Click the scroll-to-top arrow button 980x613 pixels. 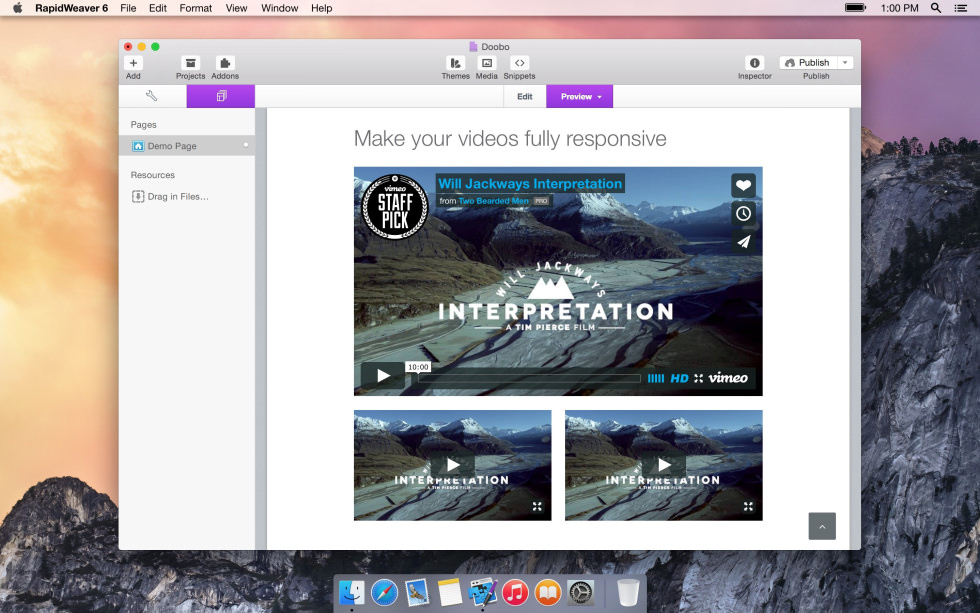tap(822, 526)
